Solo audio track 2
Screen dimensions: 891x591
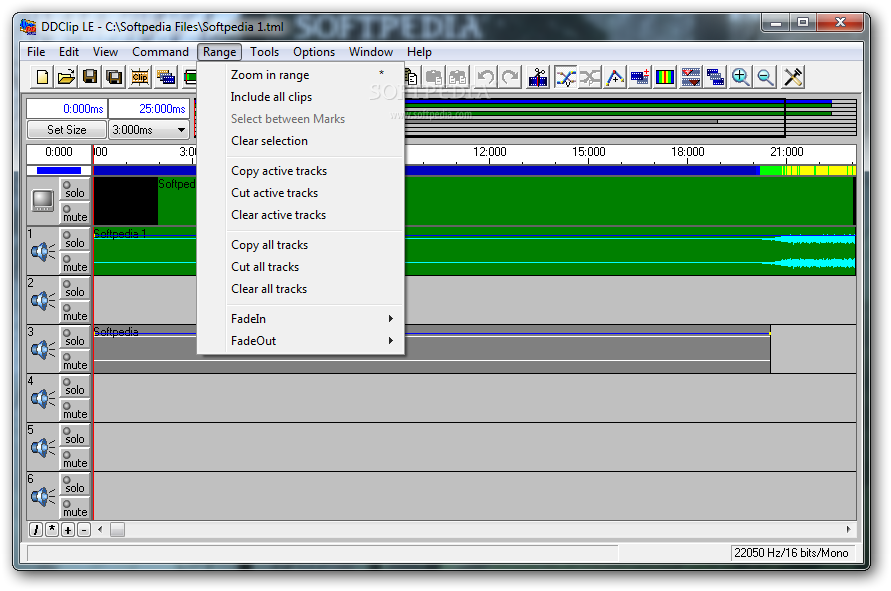pos(74,288)
